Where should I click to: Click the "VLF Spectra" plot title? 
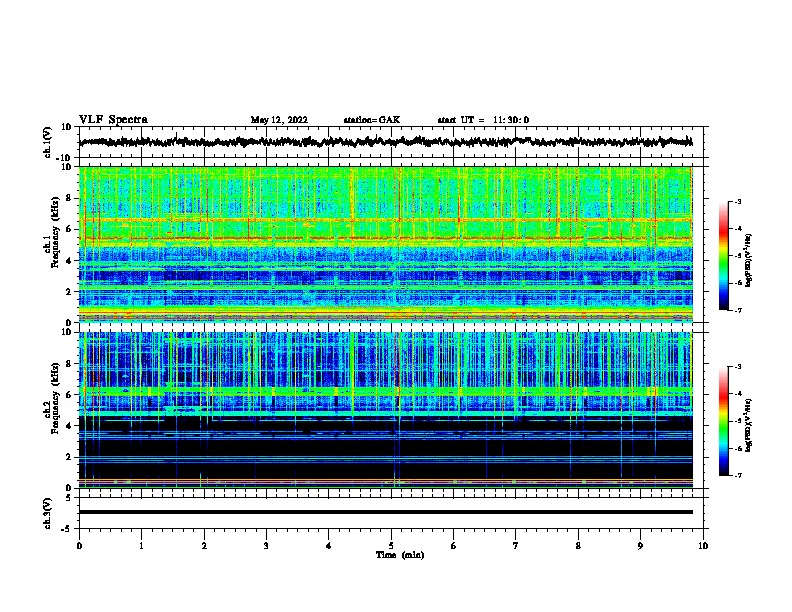pos(113,120)
